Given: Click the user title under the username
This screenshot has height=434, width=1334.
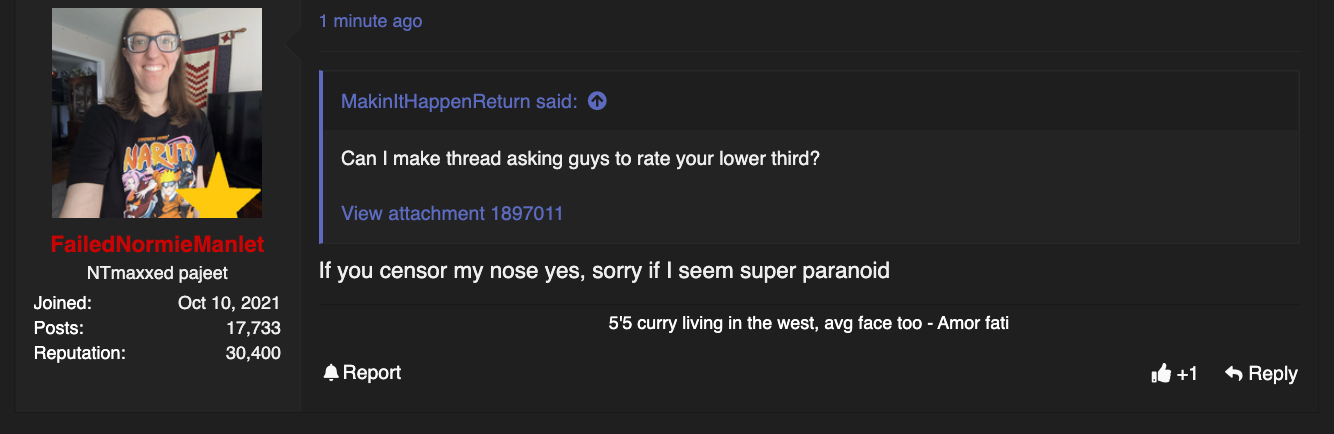Looking at the screenshot, I should tap(157, 273).
